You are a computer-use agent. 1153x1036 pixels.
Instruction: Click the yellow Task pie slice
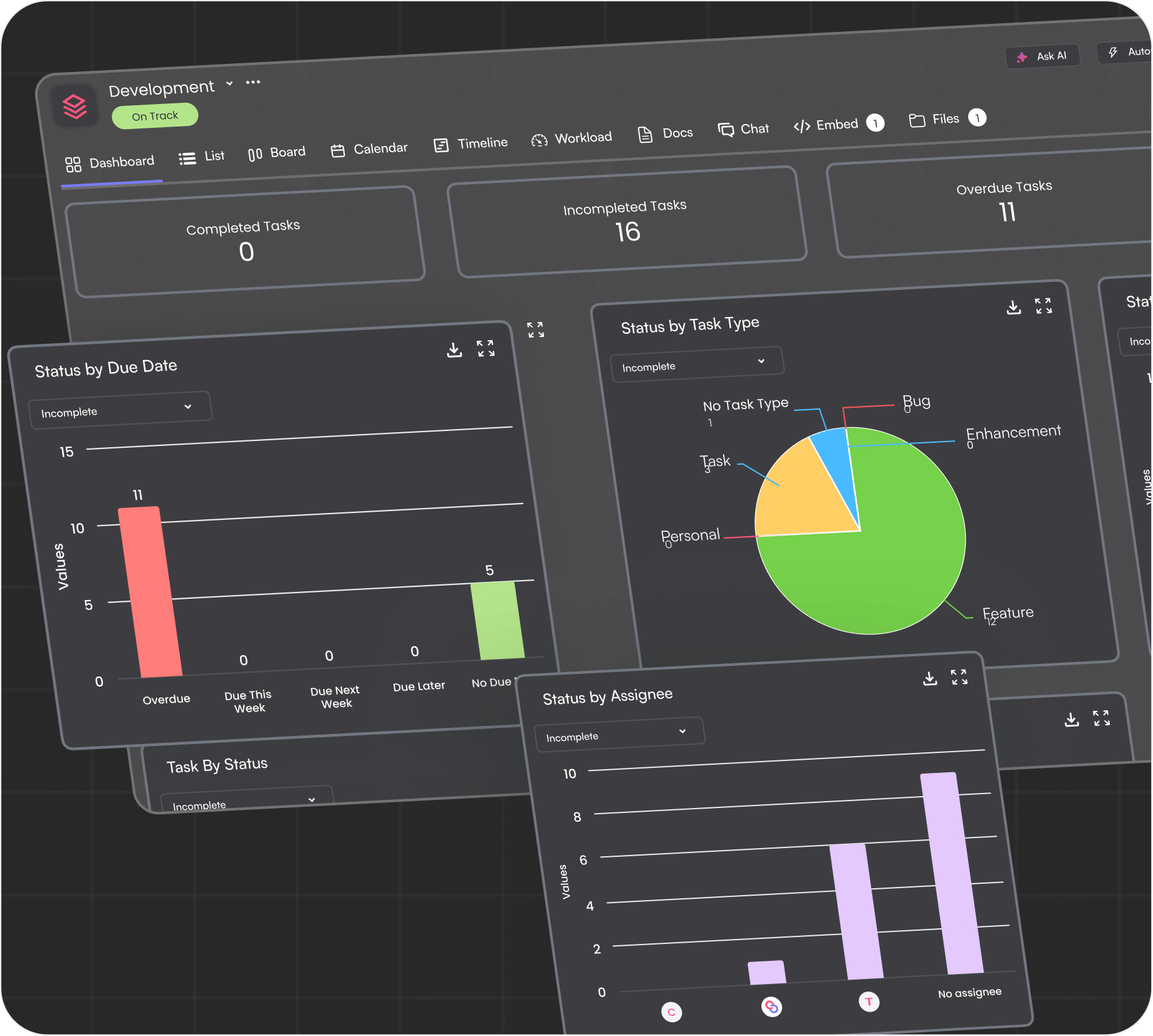click(799, 495)
